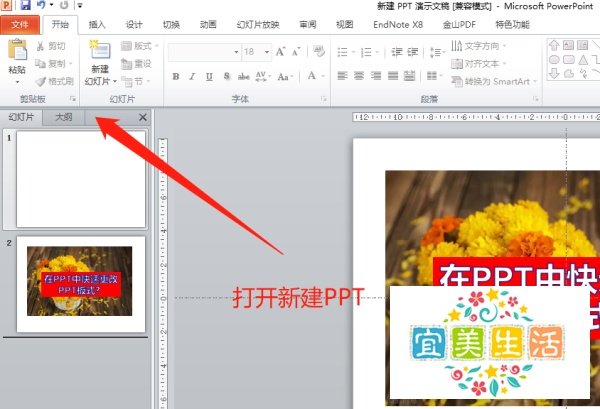Select the oval shape in gallery
This screenshot has height=409, width=600.
coord(554,60)
